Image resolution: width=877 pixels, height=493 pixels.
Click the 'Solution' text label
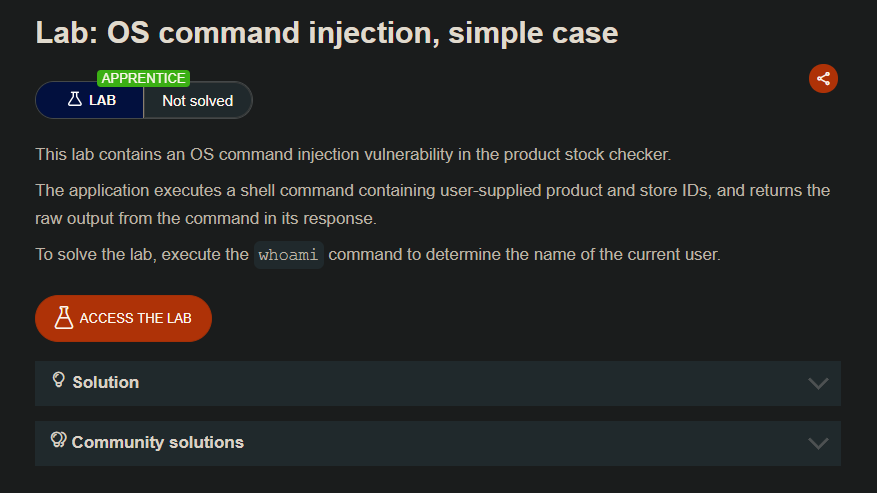[105, 383]
